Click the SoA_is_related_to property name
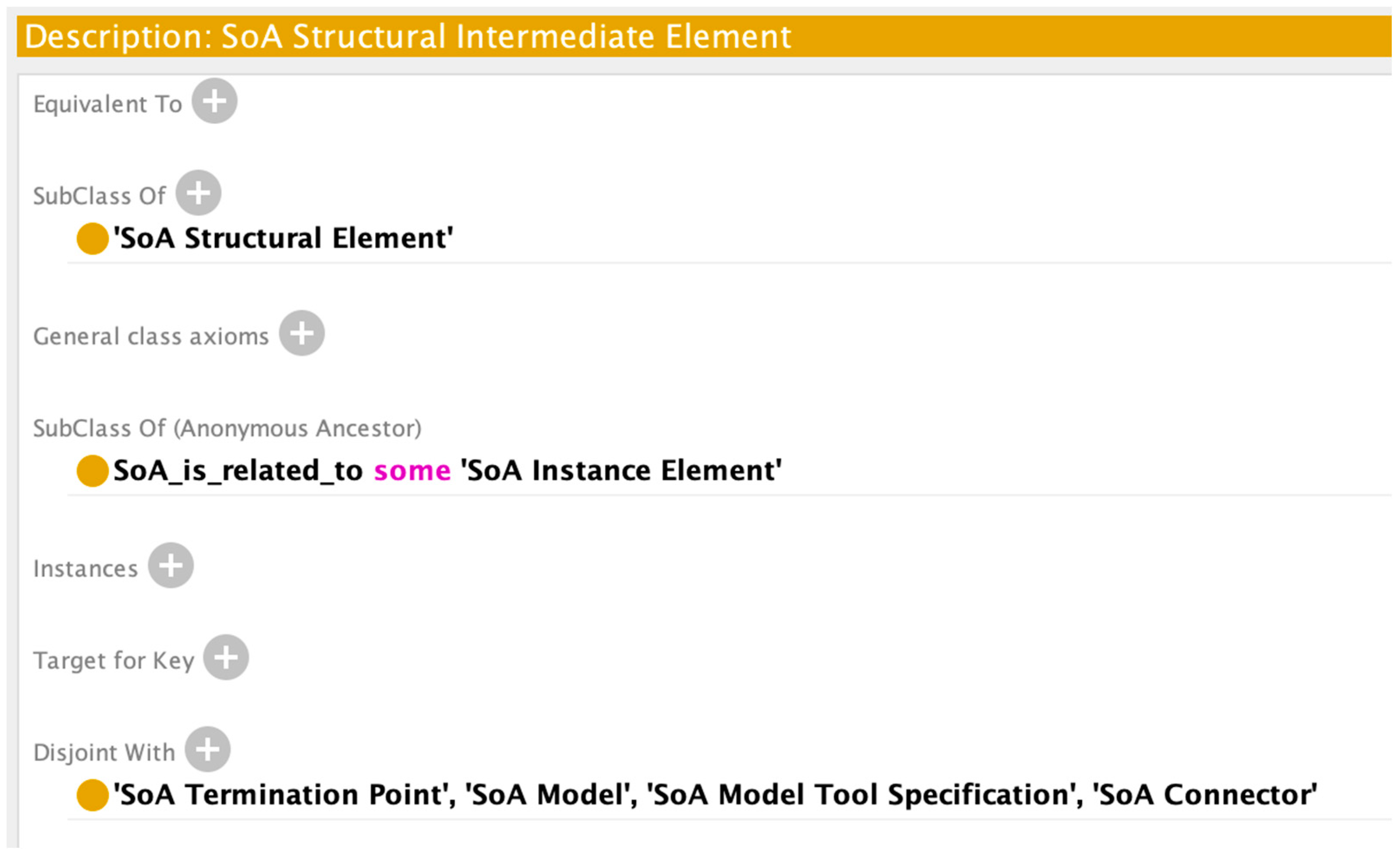Image resolution: width=1400 pixels, height=856 pixels. (238, 471)
